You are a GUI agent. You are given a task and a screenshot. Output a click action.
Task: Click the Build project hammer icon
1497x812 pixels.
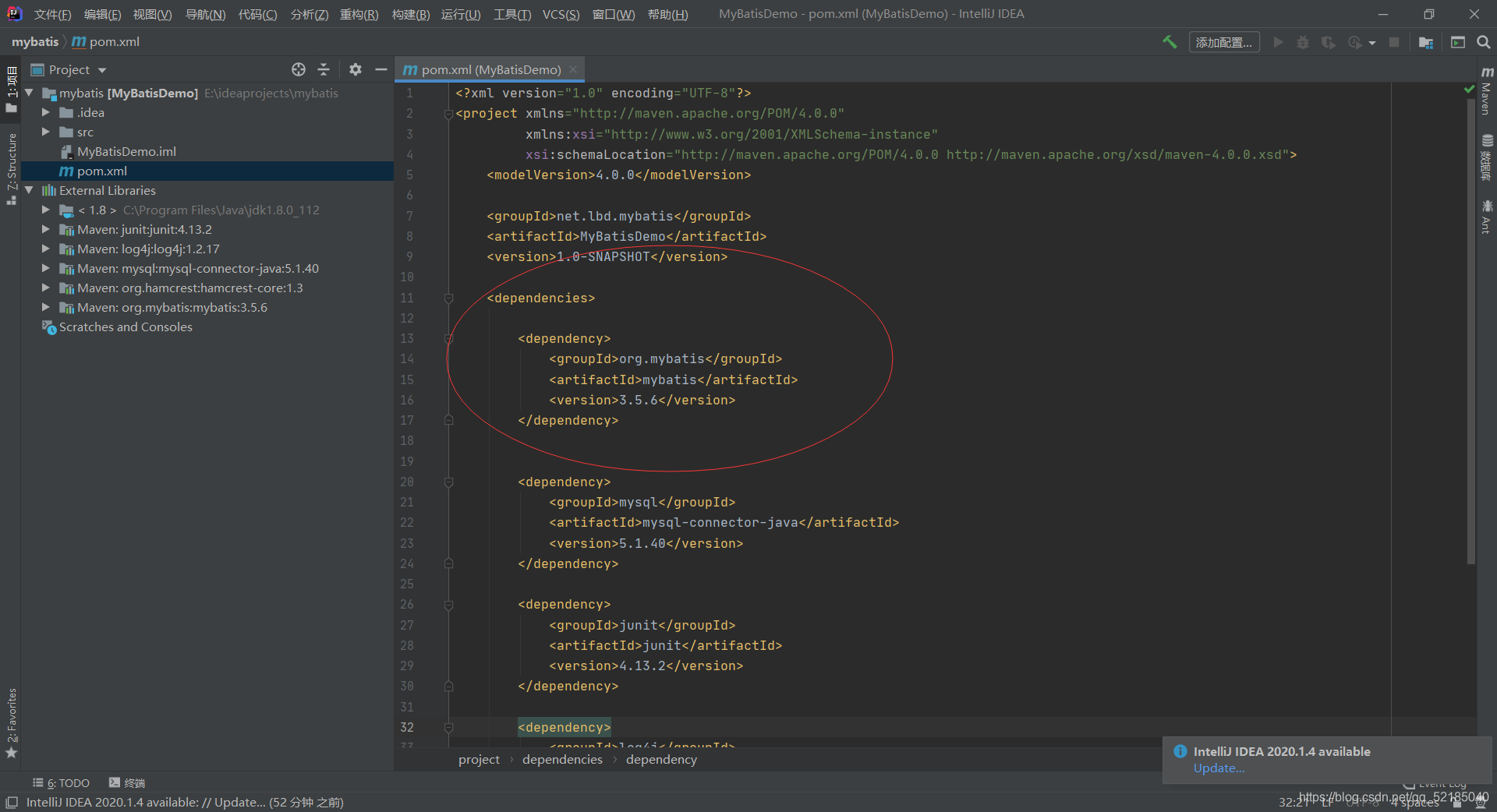[x=1170, y=42]
